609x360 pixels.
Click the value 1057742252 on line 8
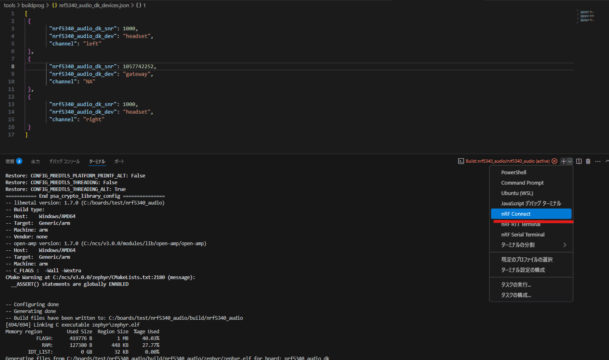pyautogui.click(x=138, y=66)
